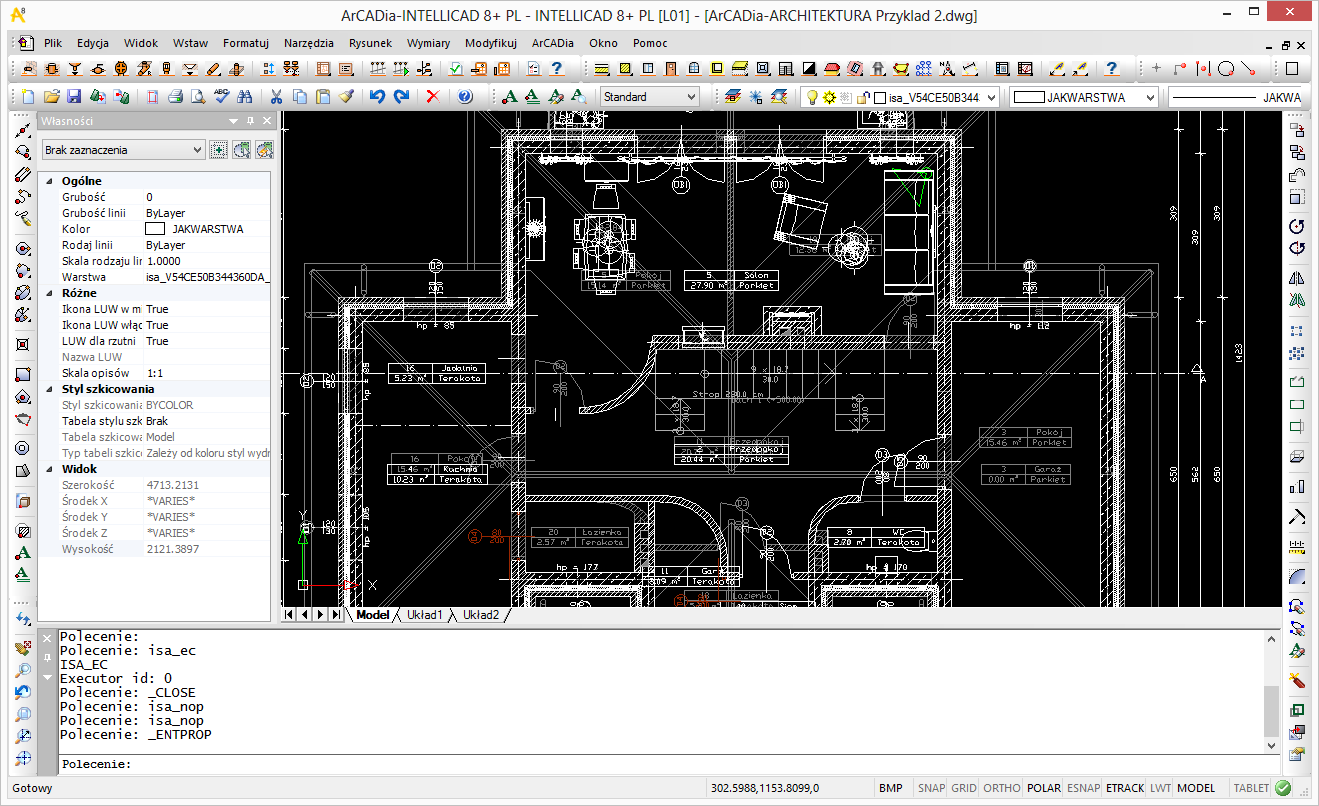Insert a window with the ArCADia window icon
The height and width of the screenshot is (806, 1319).
tap(647, 69)
